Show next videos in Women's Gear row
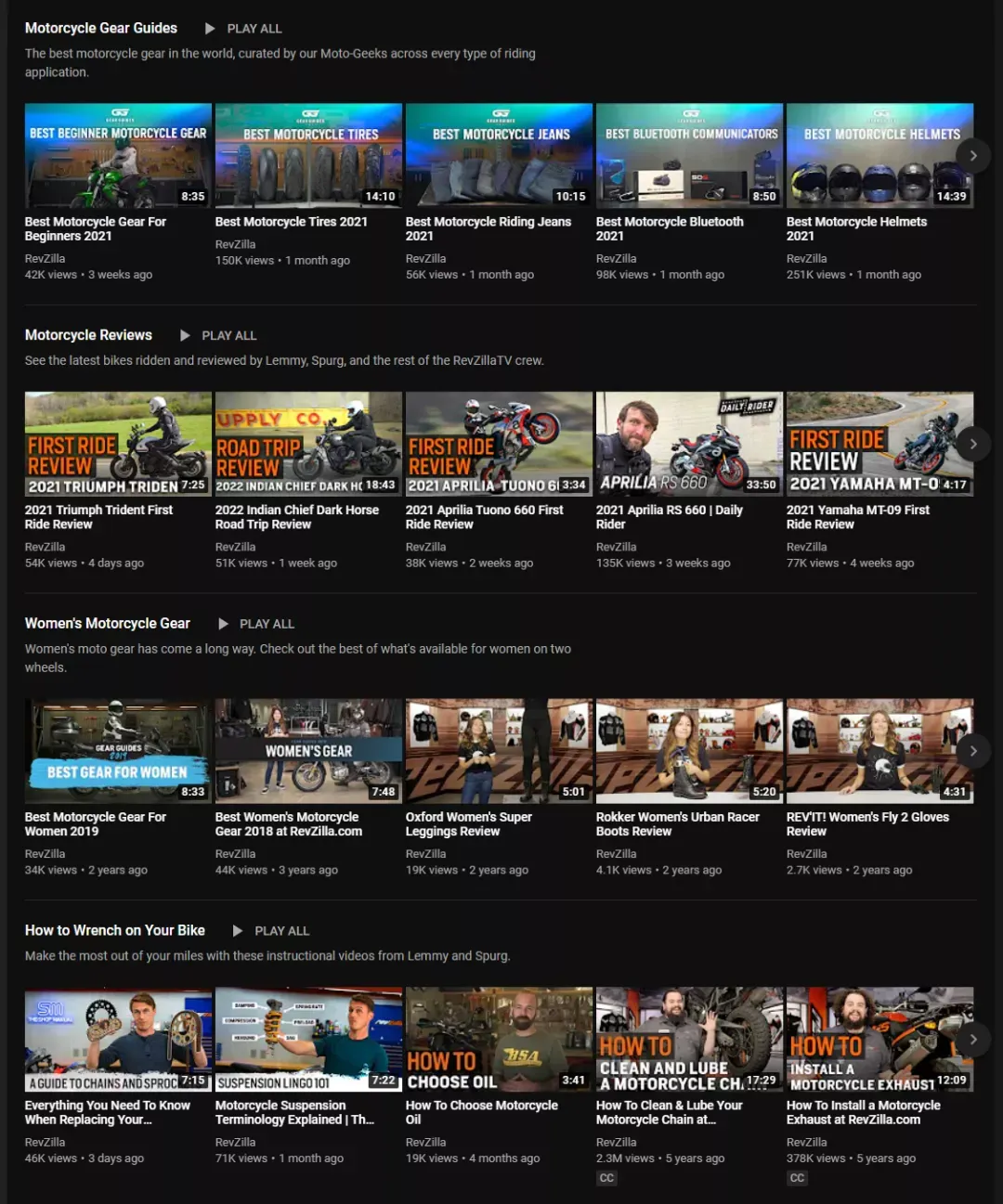Image resolution: width=1003 pixels, height=1204 pixels. [972, 751]
